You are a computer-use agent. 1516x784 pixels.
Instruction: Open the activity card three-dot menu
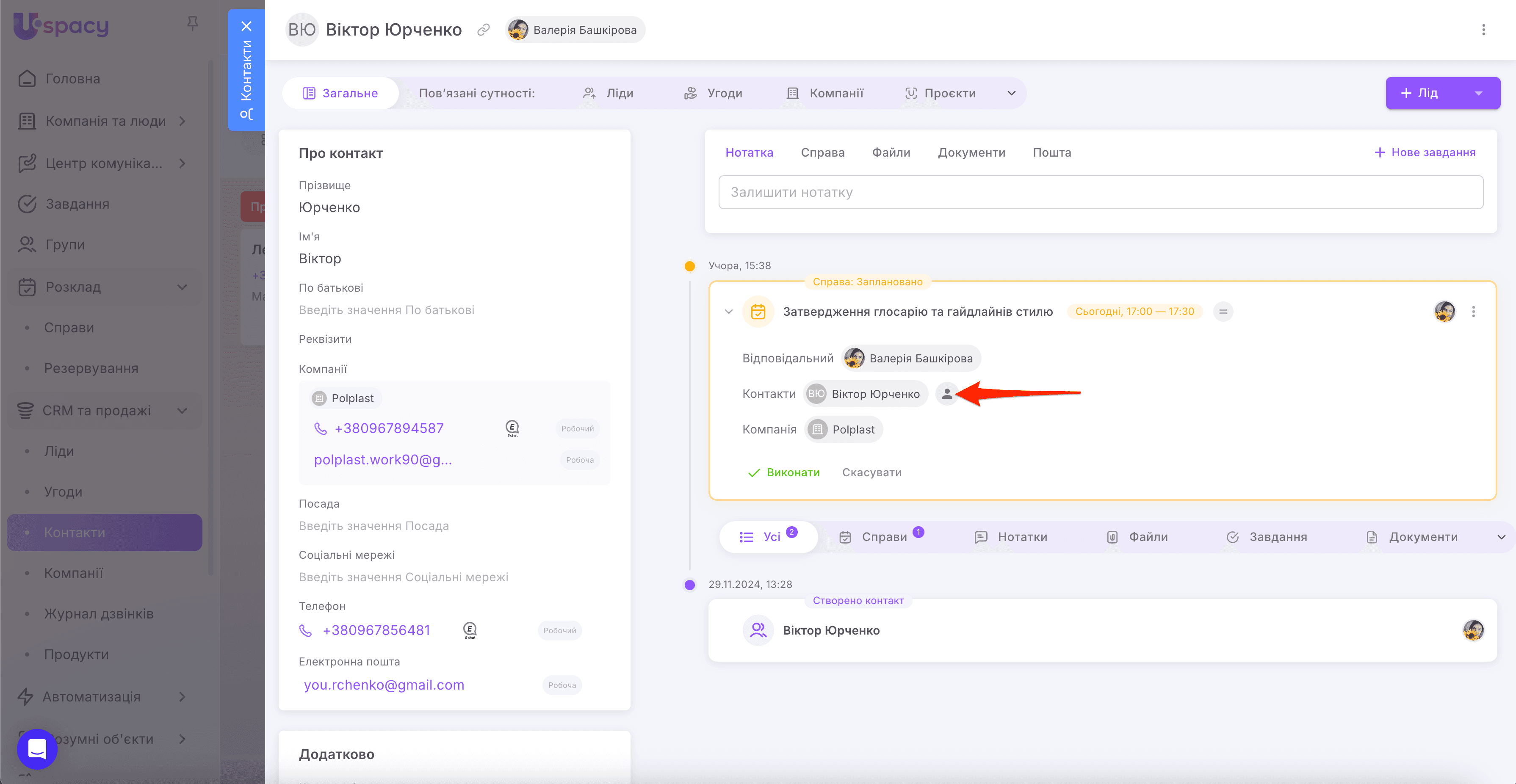1473,311
